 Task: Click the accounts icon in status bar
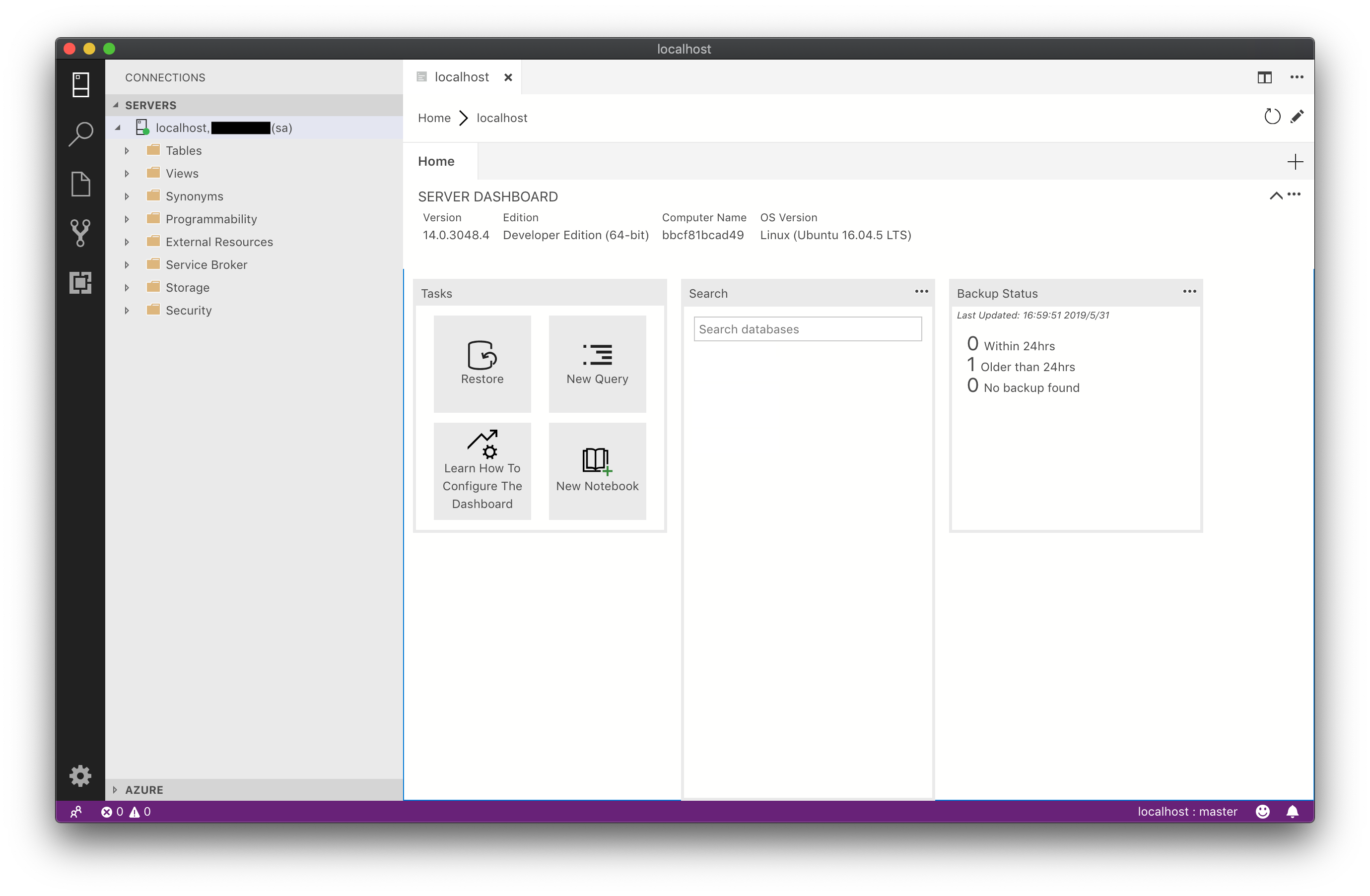[x=76, y=811]
